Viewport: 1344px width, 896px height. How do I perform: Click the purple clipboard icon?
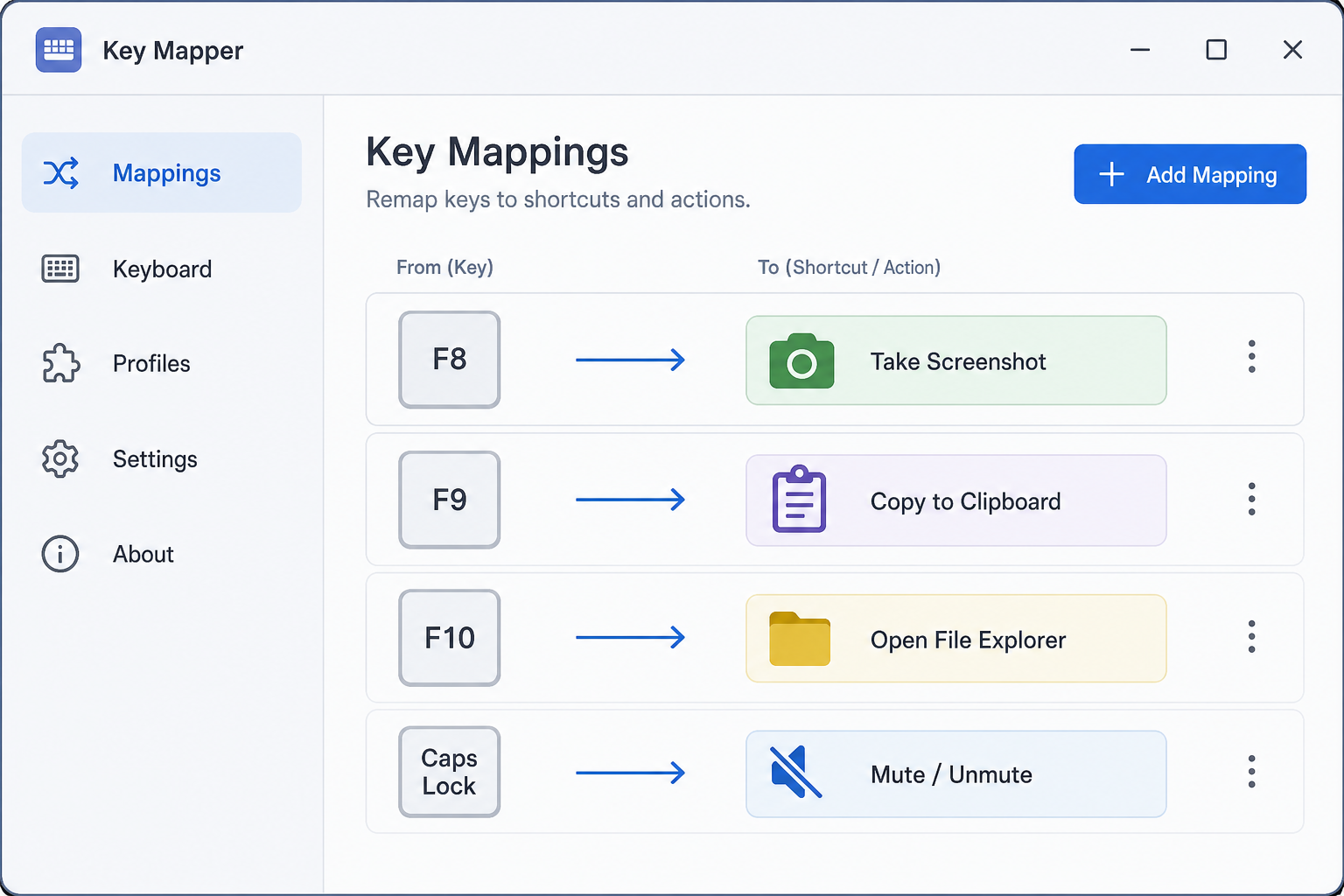click(799, 500)
